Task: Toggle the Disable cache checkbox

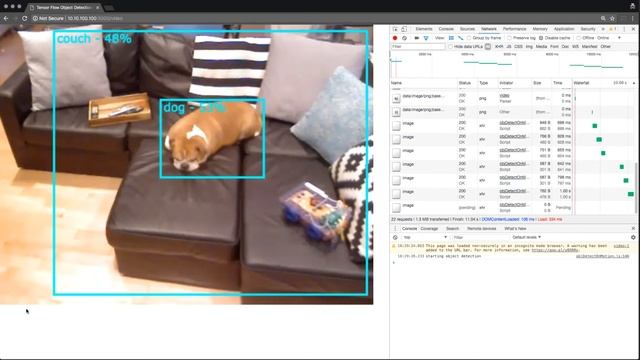Action: click(x=541, y=38)
